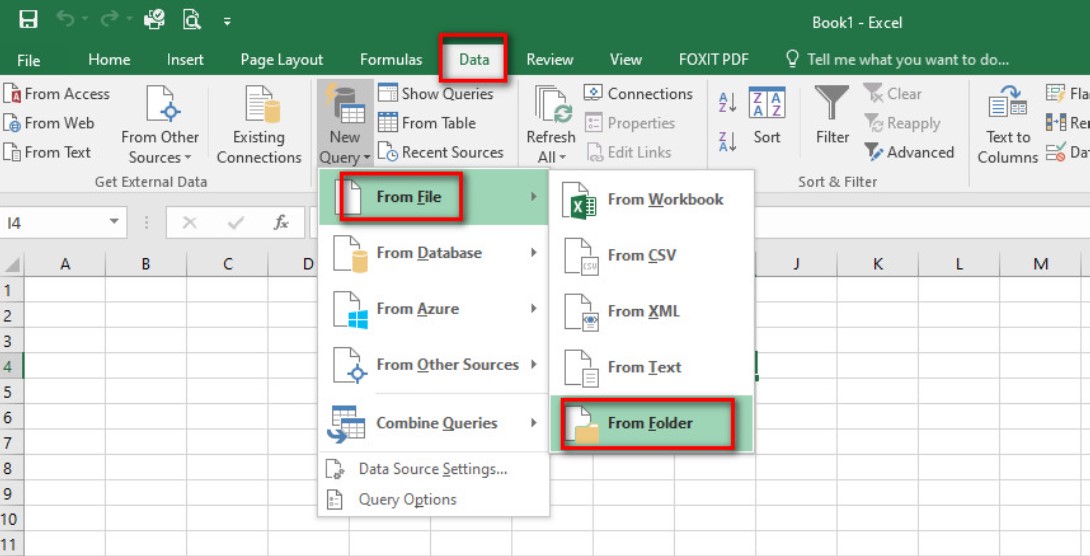Open From Other Sources ribbon dropdown
Image resolution: width=1090 pixels, height=556 pixels.
[160, 125]
